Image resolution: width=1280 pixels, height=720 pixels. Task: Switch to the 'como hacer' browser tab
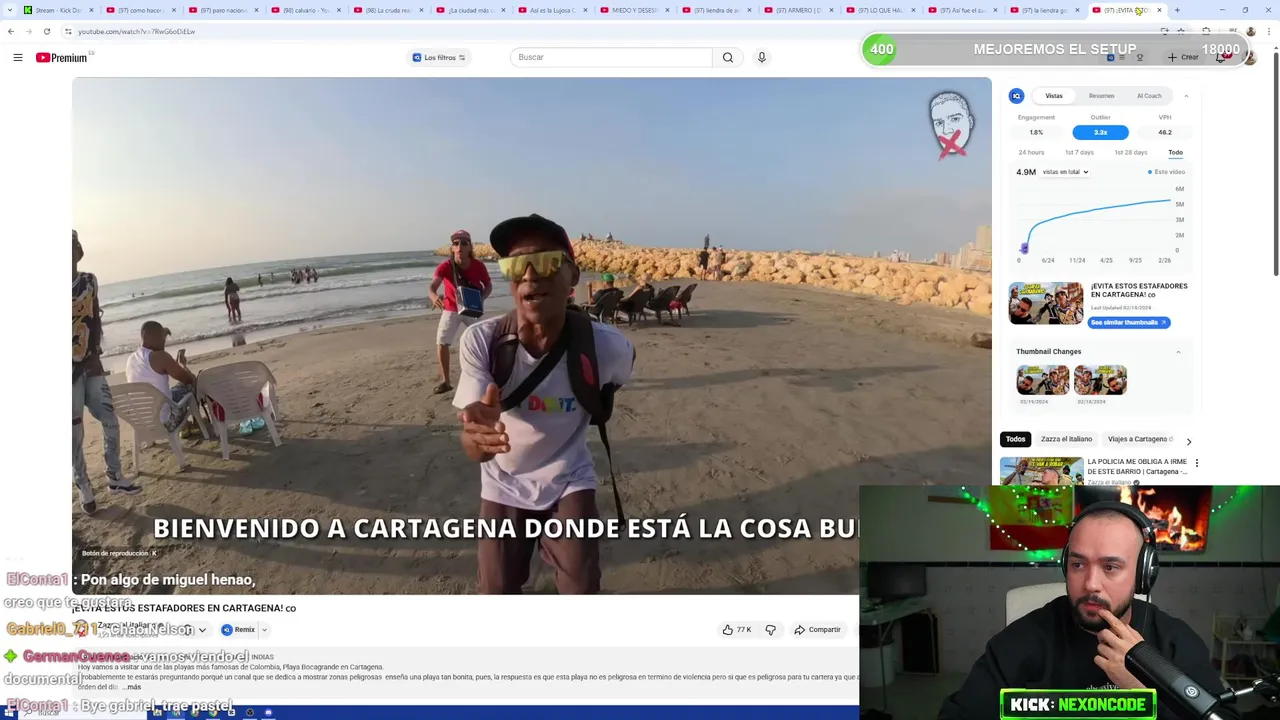point(140,10)
